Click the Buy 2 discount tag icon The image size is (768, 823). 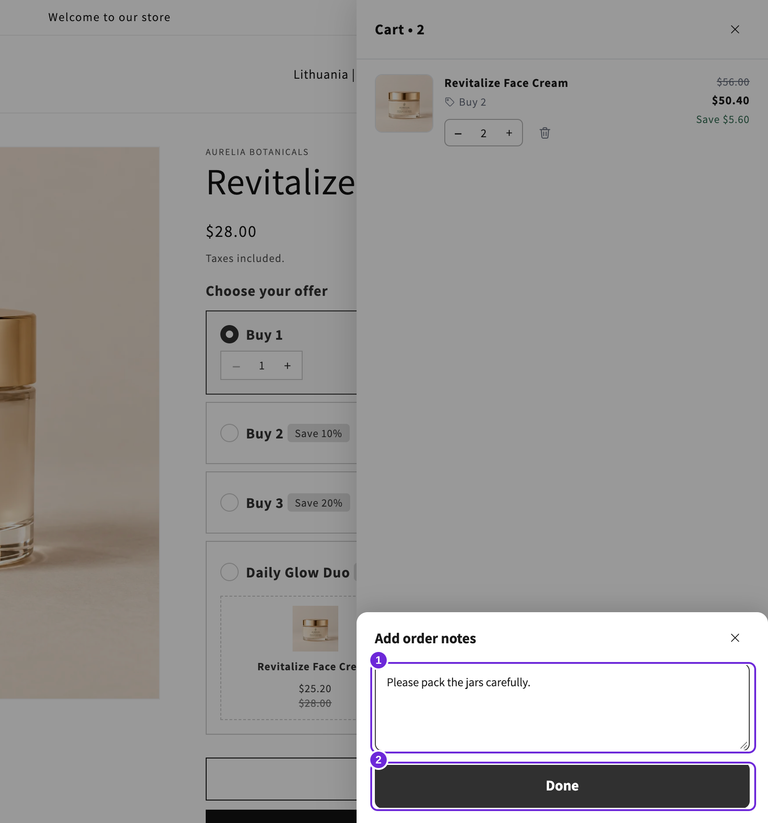pyautogui.click(x=449, y=102)
